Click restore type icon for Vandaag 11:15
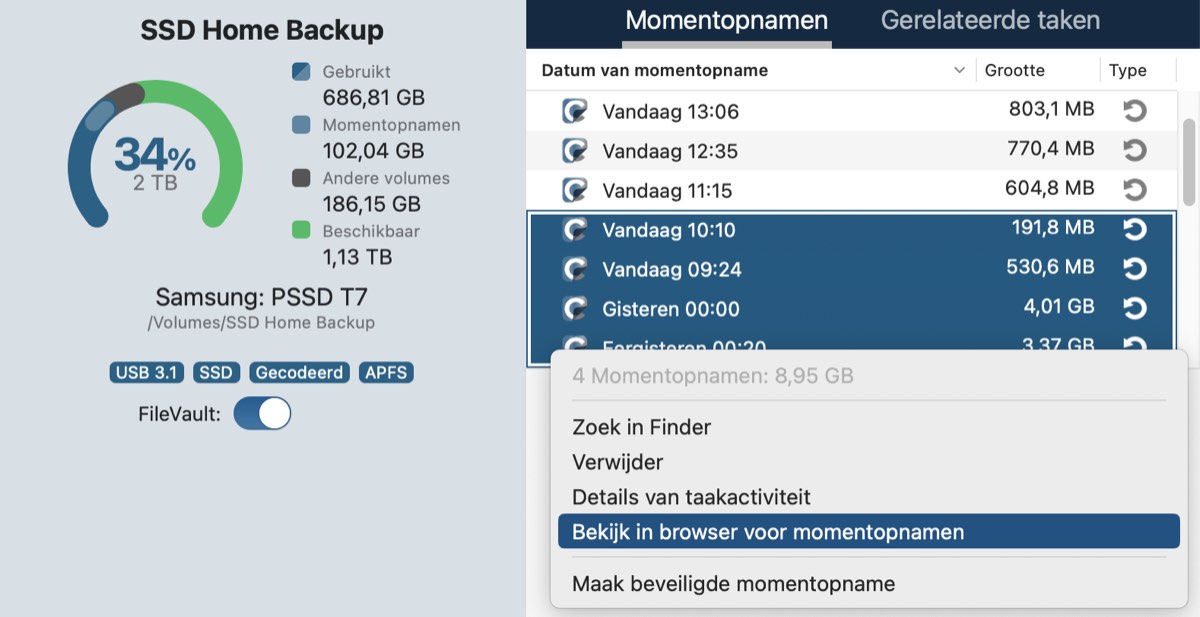The image size is (1200, 617). [x=1134, y=189]
